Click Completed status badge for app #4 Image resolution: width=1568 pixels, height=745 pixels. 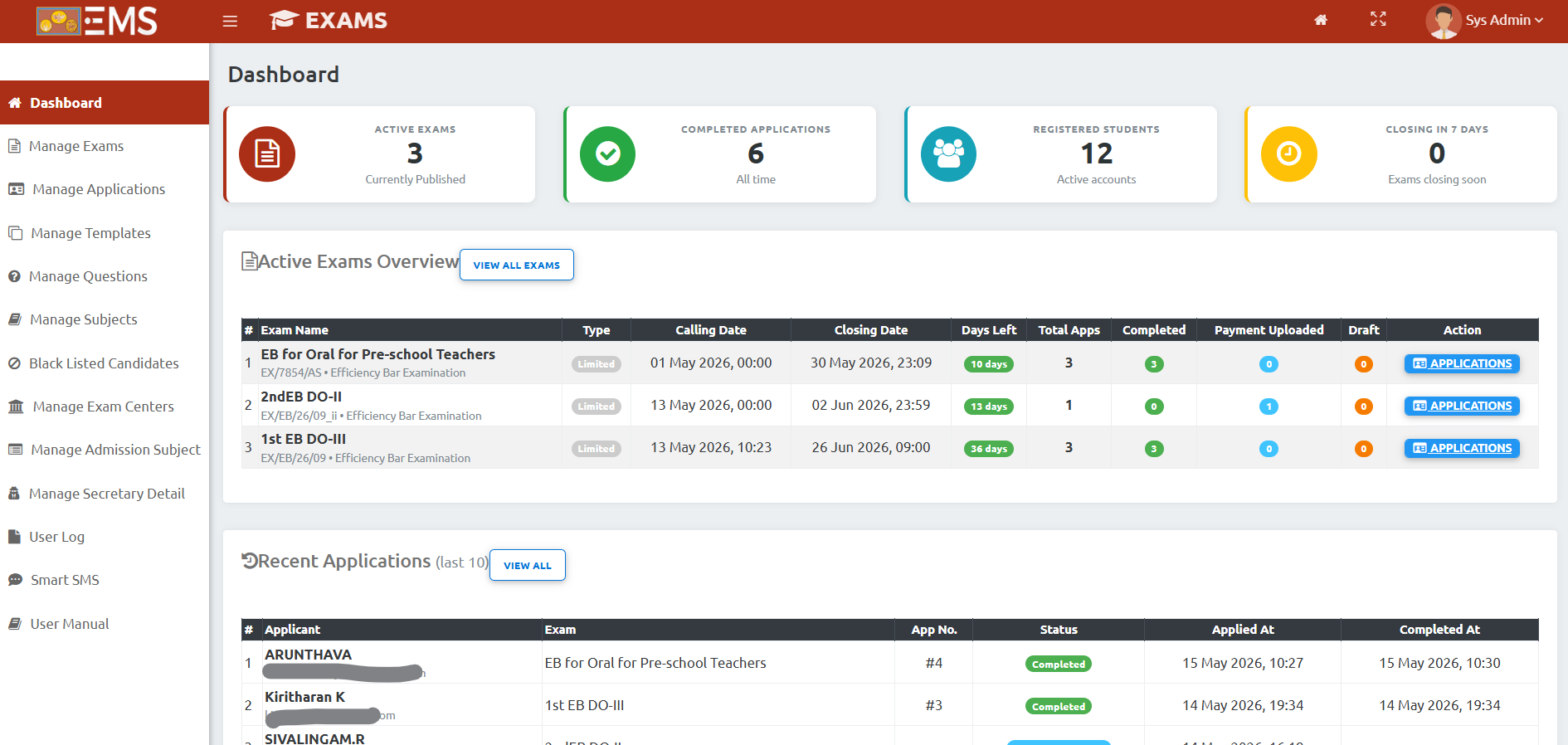point(1059,665)
